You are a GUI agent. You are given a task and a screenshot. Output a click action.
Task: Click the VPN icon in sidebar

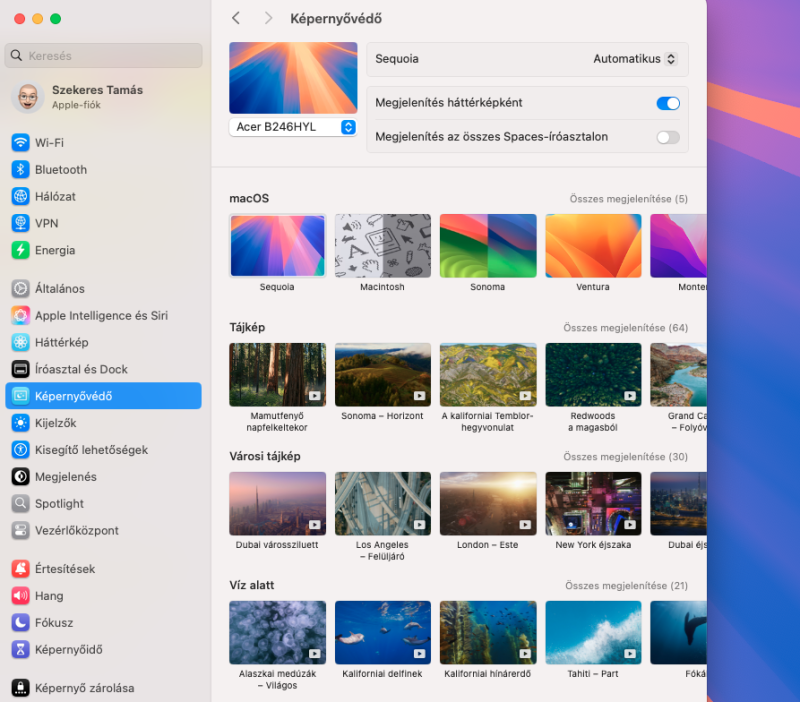[20, 223]
